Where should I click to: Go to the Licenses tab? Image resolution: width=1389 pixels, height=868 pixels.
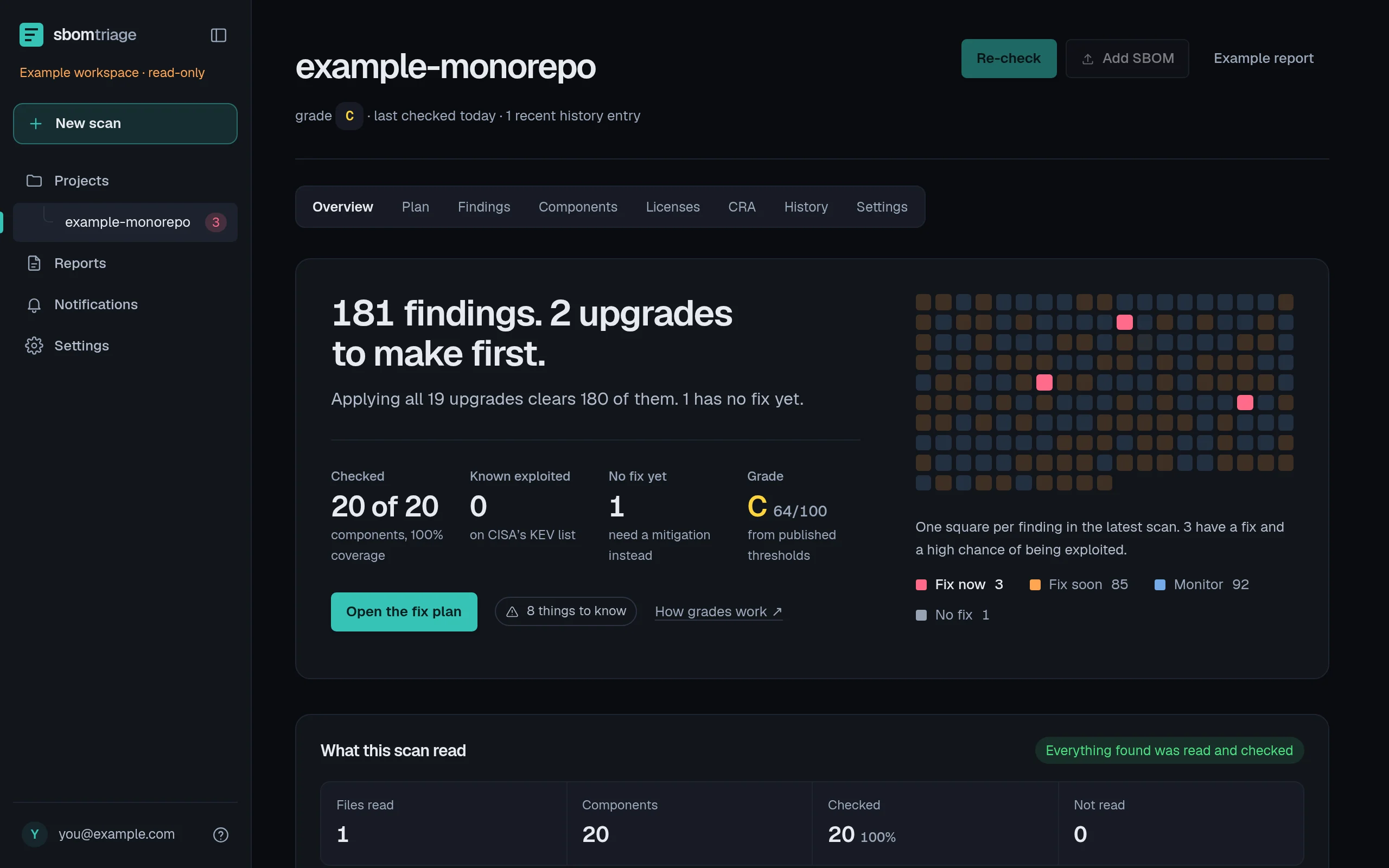(673, 207)
